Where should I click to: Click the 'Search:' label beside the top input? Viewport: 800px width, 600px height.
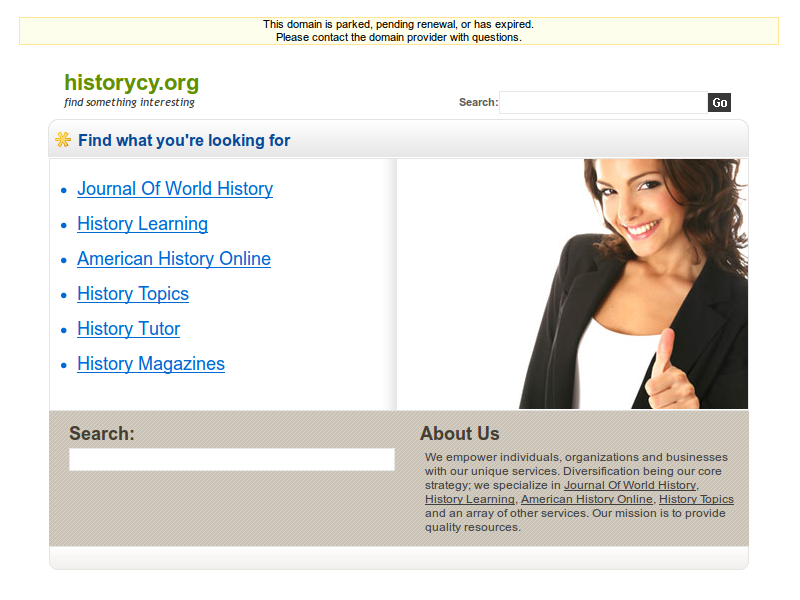click(478, 102)
